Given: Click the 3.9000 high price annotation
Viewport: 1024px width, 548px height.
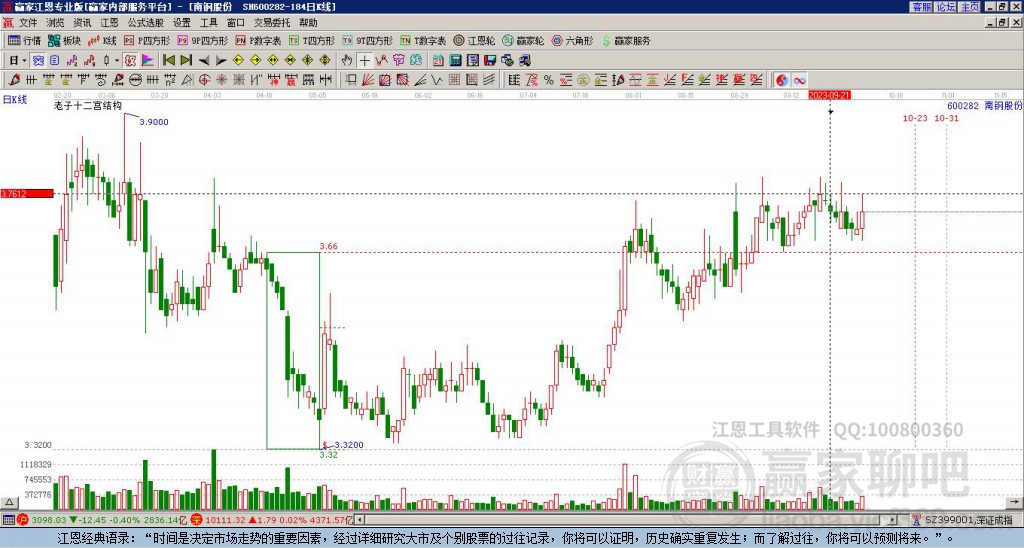Looking at the screenshot, I should (x=153, y=122).
